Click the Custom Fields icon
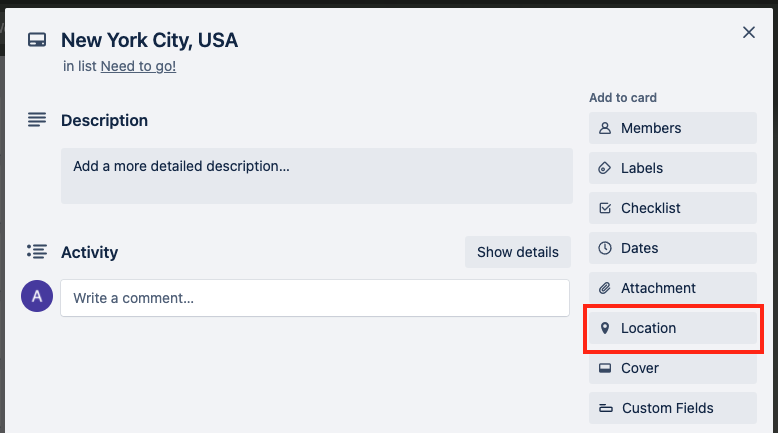 (x=605, y=408)
